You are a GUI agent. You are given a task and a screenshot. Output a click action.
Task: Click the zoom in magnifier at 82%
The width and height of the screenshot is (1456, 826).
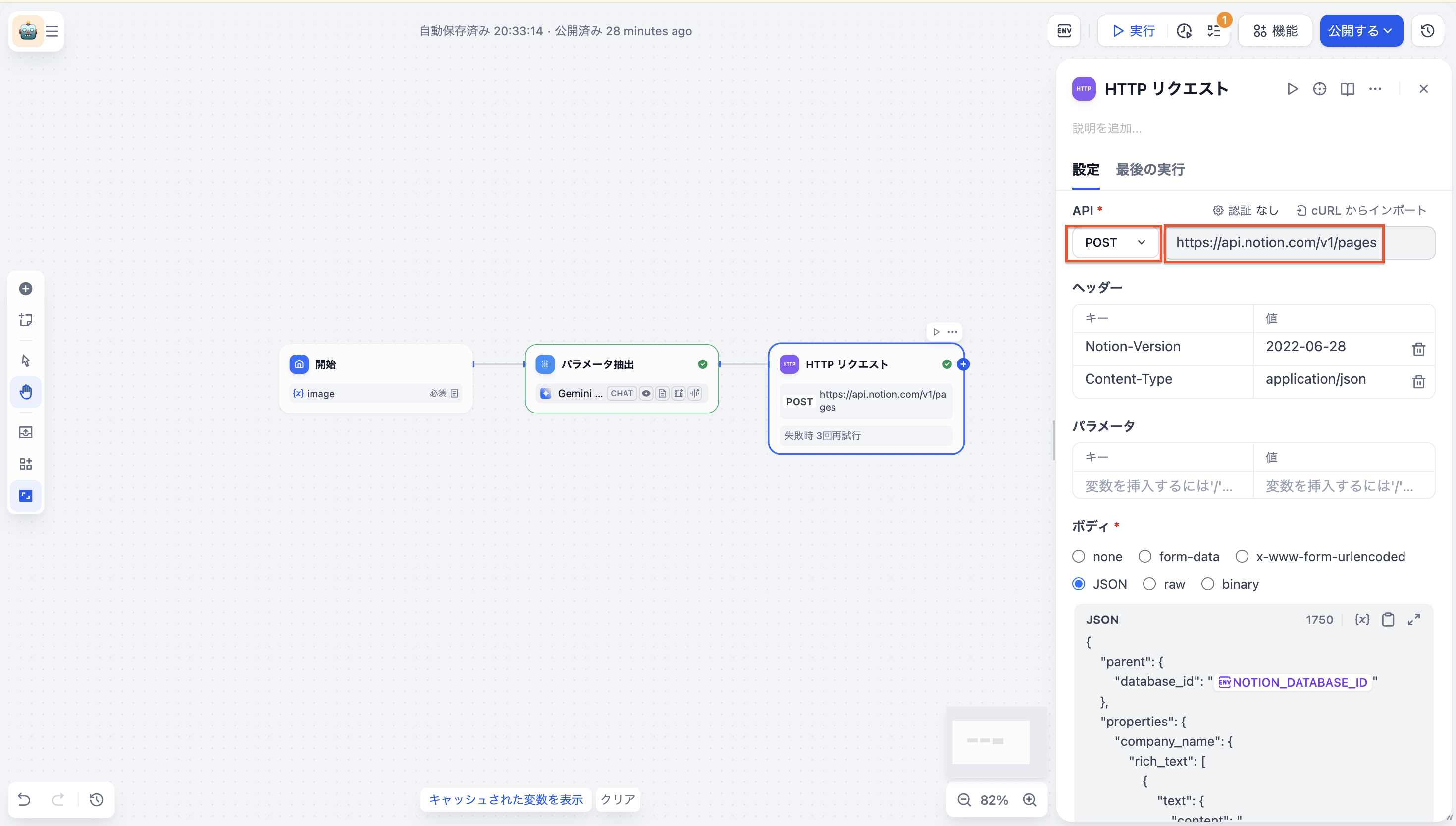point(1030,800)
